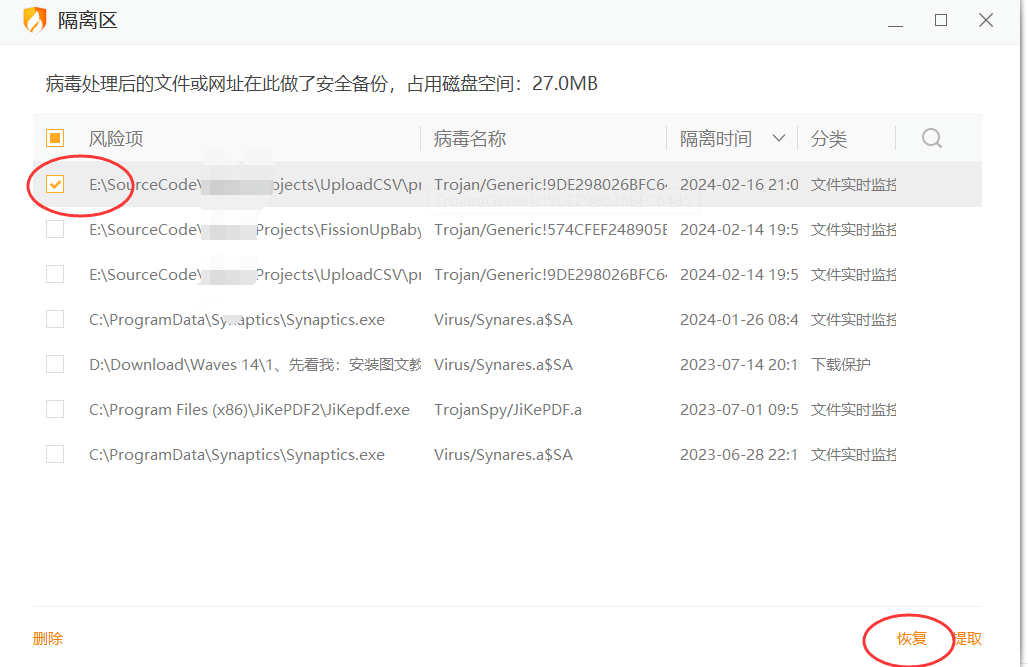Expand the 隔离时间 sort dropdown arrow
This screenshot has width=1028, height=667.
pos(779,139)
